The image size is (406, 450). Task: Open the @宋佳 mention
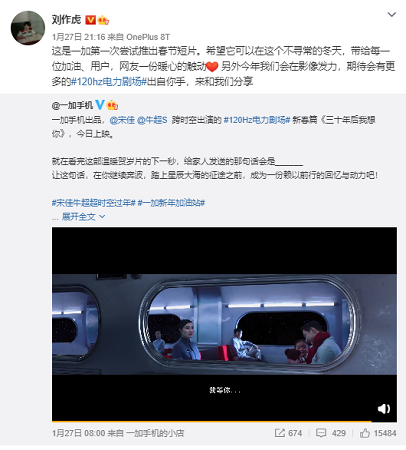(122, 120)
